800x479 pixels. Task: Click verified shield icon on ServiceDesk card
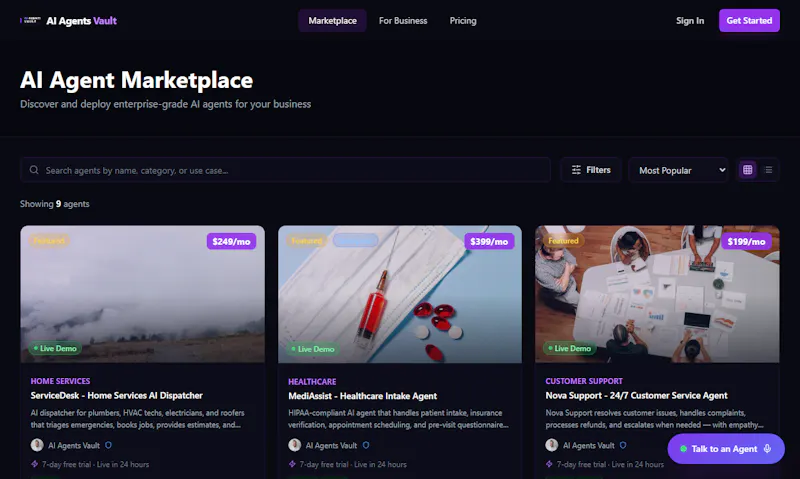(x=108, y=445)
